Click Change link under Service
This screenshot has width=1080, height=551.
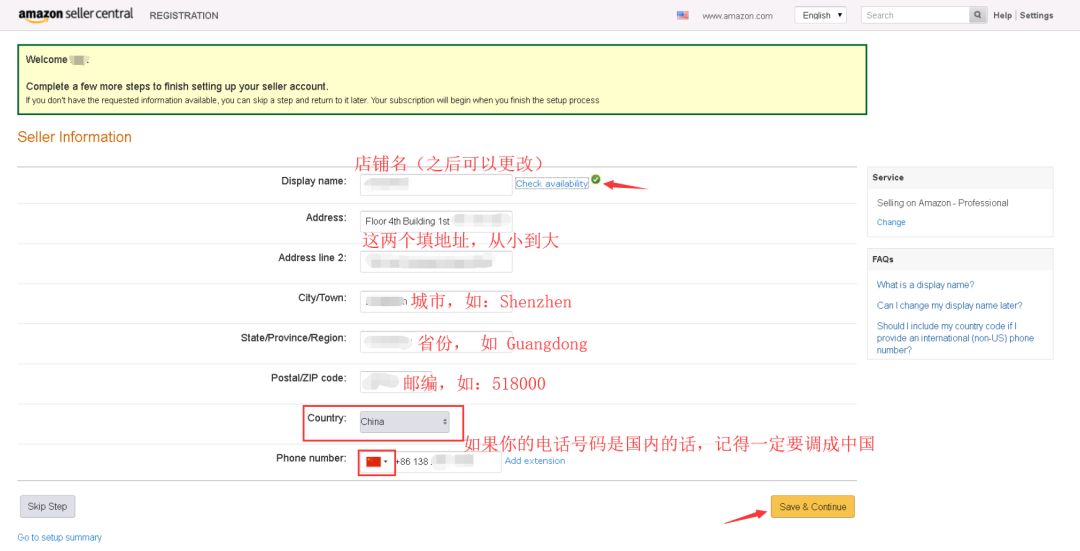891,222
